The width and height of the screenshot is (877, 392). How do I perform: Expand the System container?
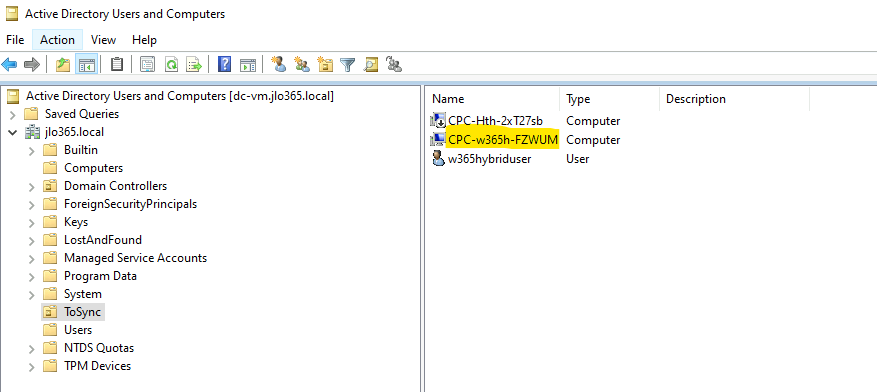[x=32, y=294]
